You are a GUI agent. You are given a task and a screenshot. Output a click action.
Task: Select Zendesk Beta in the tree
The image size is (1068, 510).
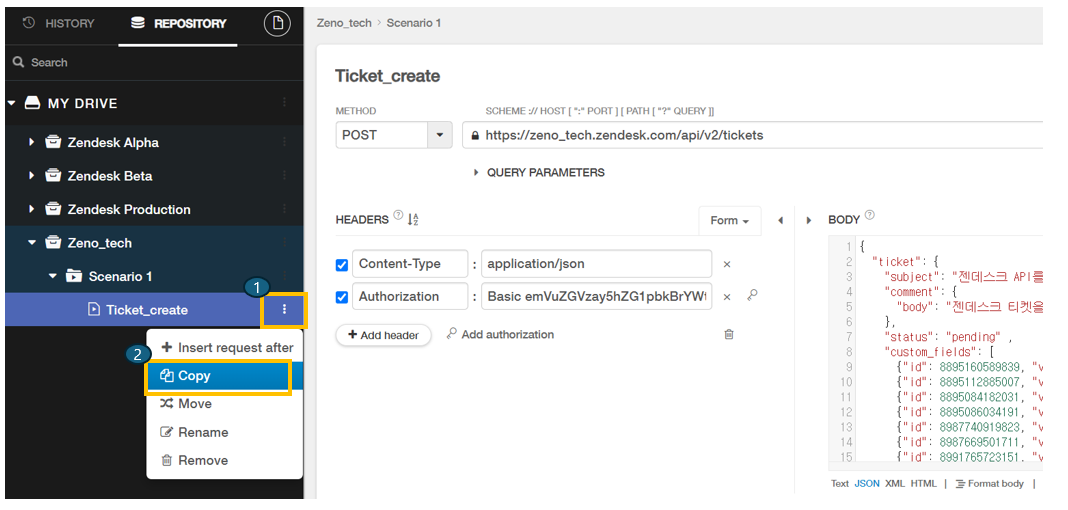110,176
